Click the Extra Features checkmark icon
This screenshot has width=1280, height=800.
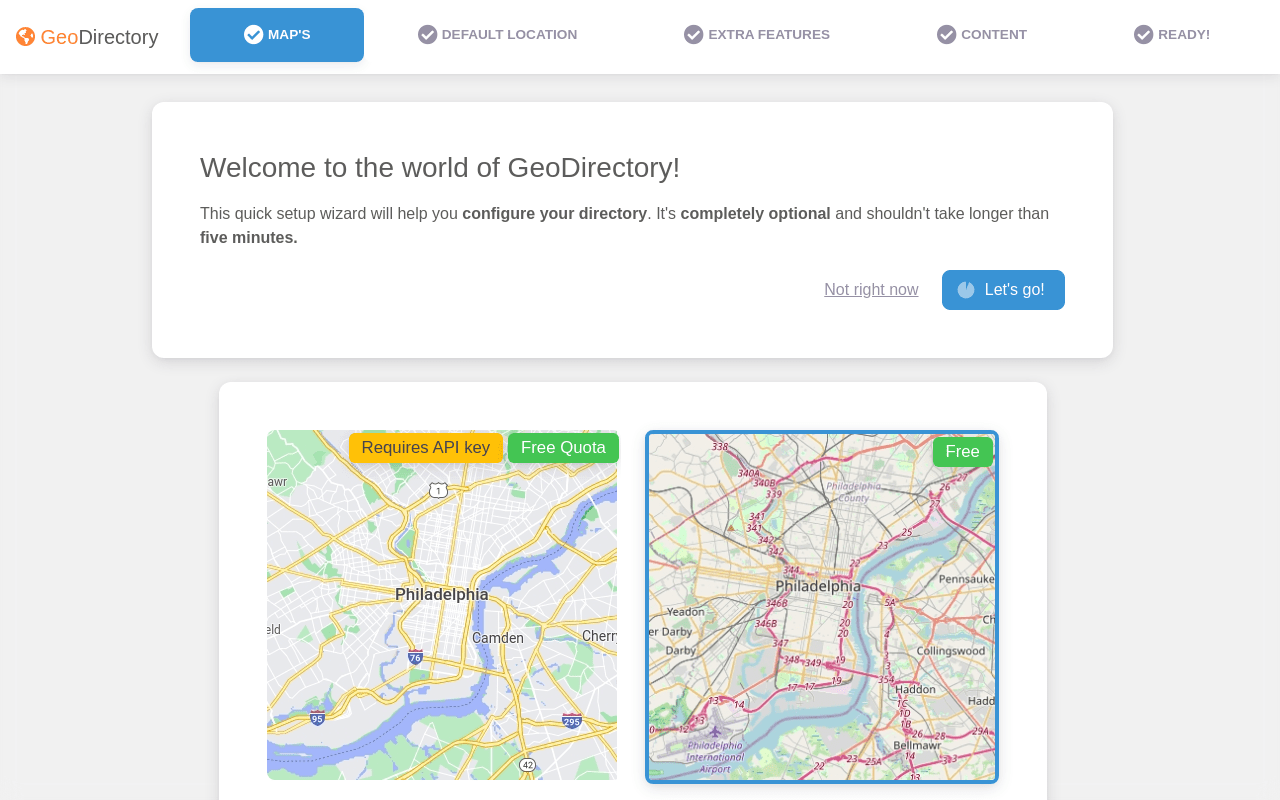pyautogui.click(x=694, y=35)
